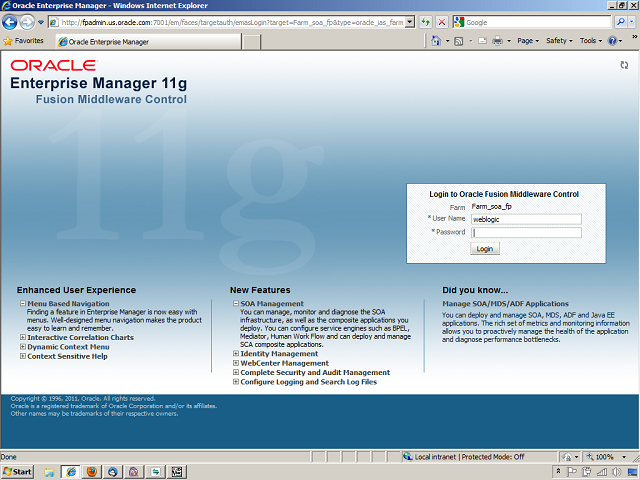Viewport: 640px width, 480px height.
Task: Click the Password input field
Action: tap(526, 233)
